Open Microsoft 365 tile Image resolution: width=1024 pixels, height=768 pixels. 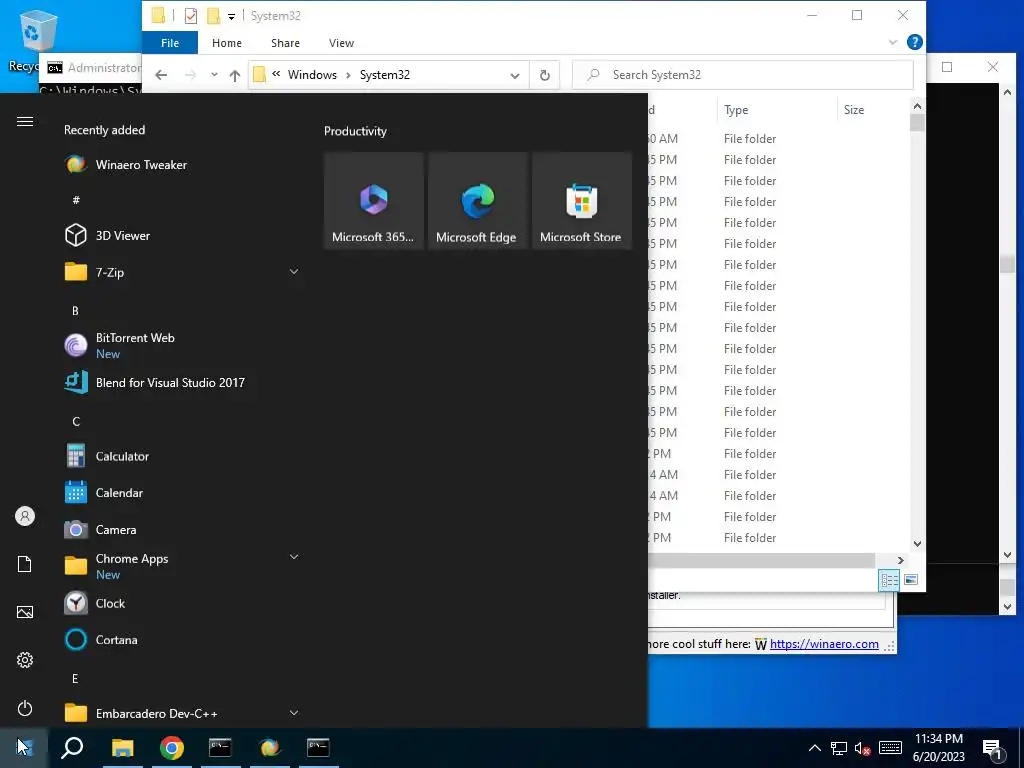(x=373, y=200)
